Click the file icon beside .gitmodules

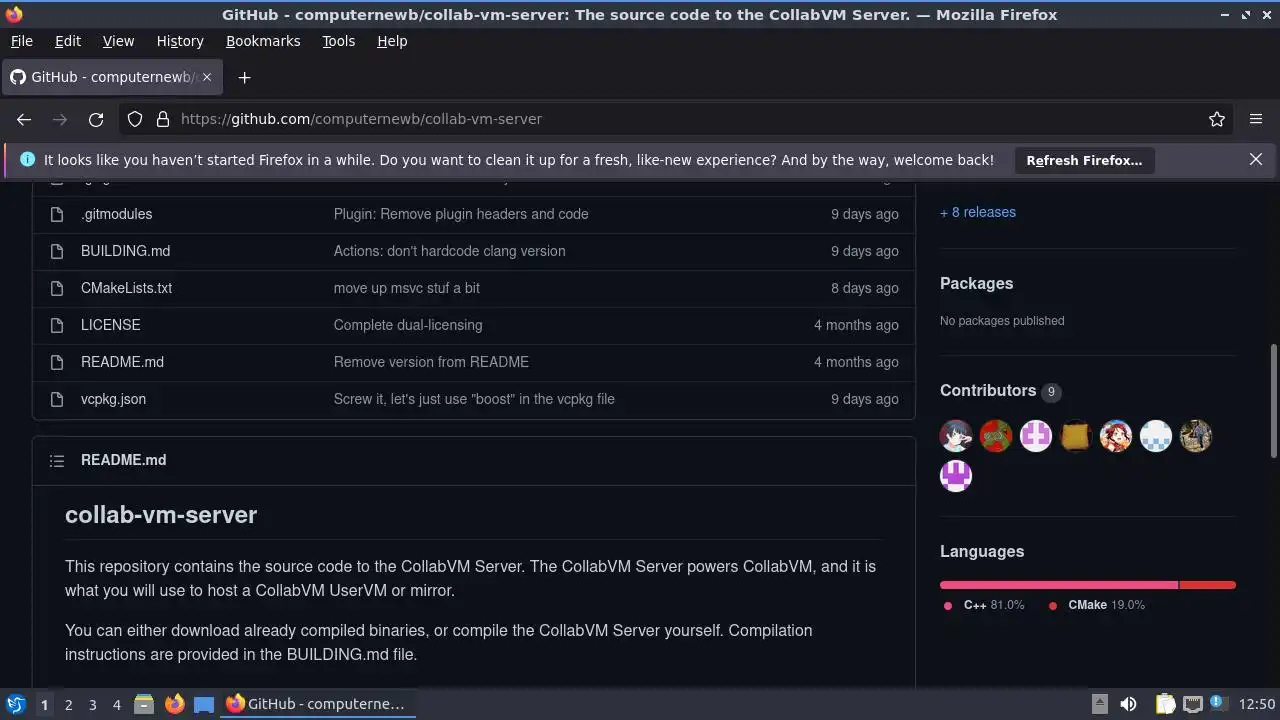click(57, 214)
